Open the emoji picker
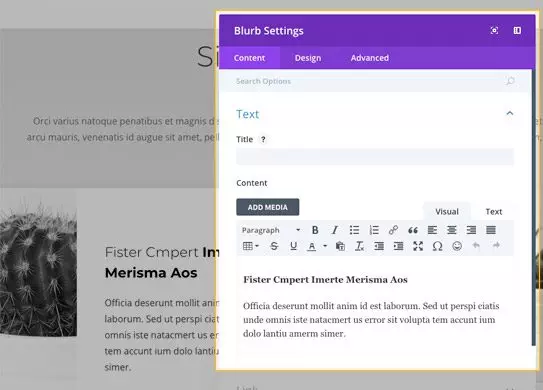This screenshot has width=543, height=390. 457,246
